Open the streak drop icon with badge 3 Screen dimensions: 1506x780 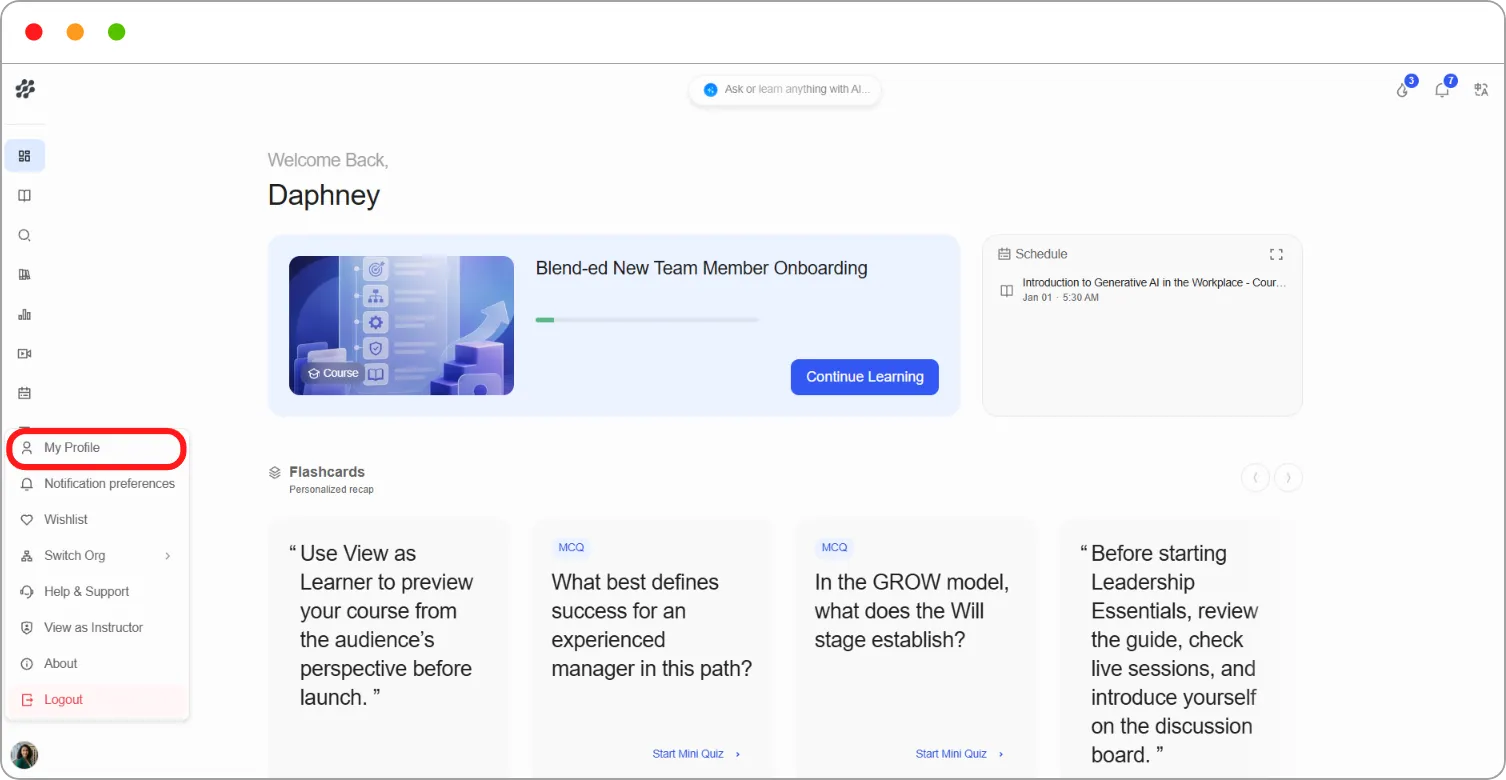[1403, 89]
